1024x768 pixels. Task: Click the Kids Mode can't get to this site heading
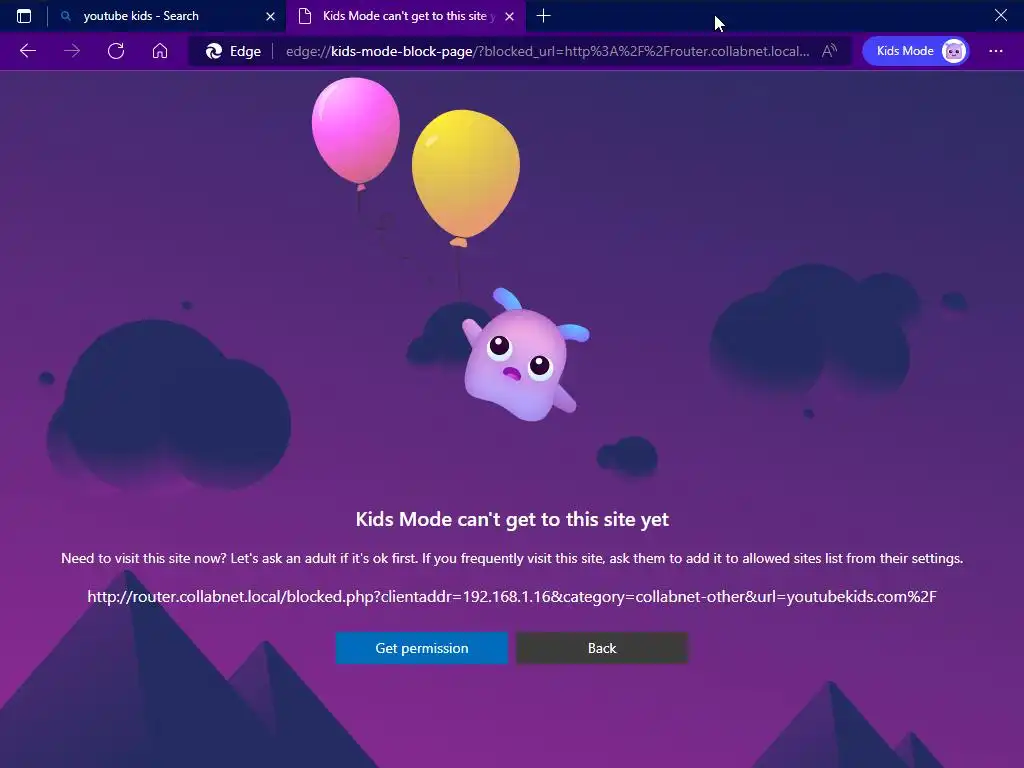point(512,519)
